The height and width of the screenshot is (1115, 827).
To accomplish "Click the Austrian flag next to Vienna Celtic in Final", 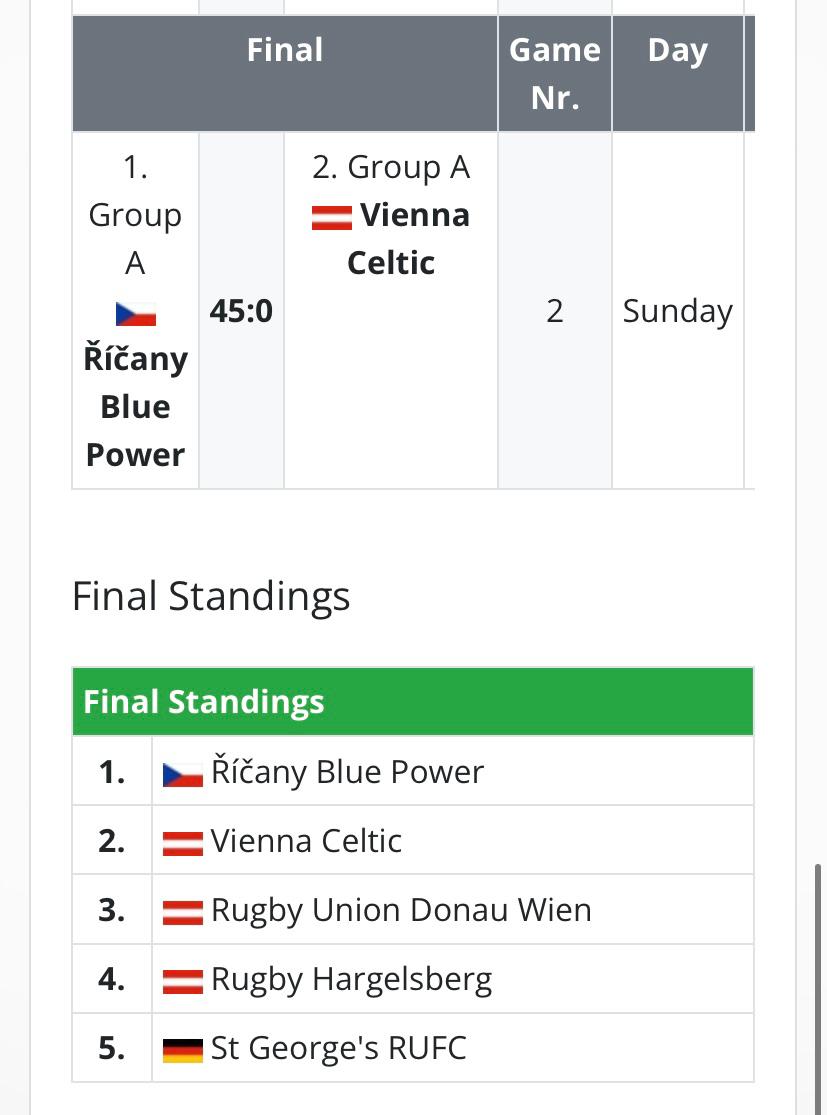I will click(x=332, y=218).
